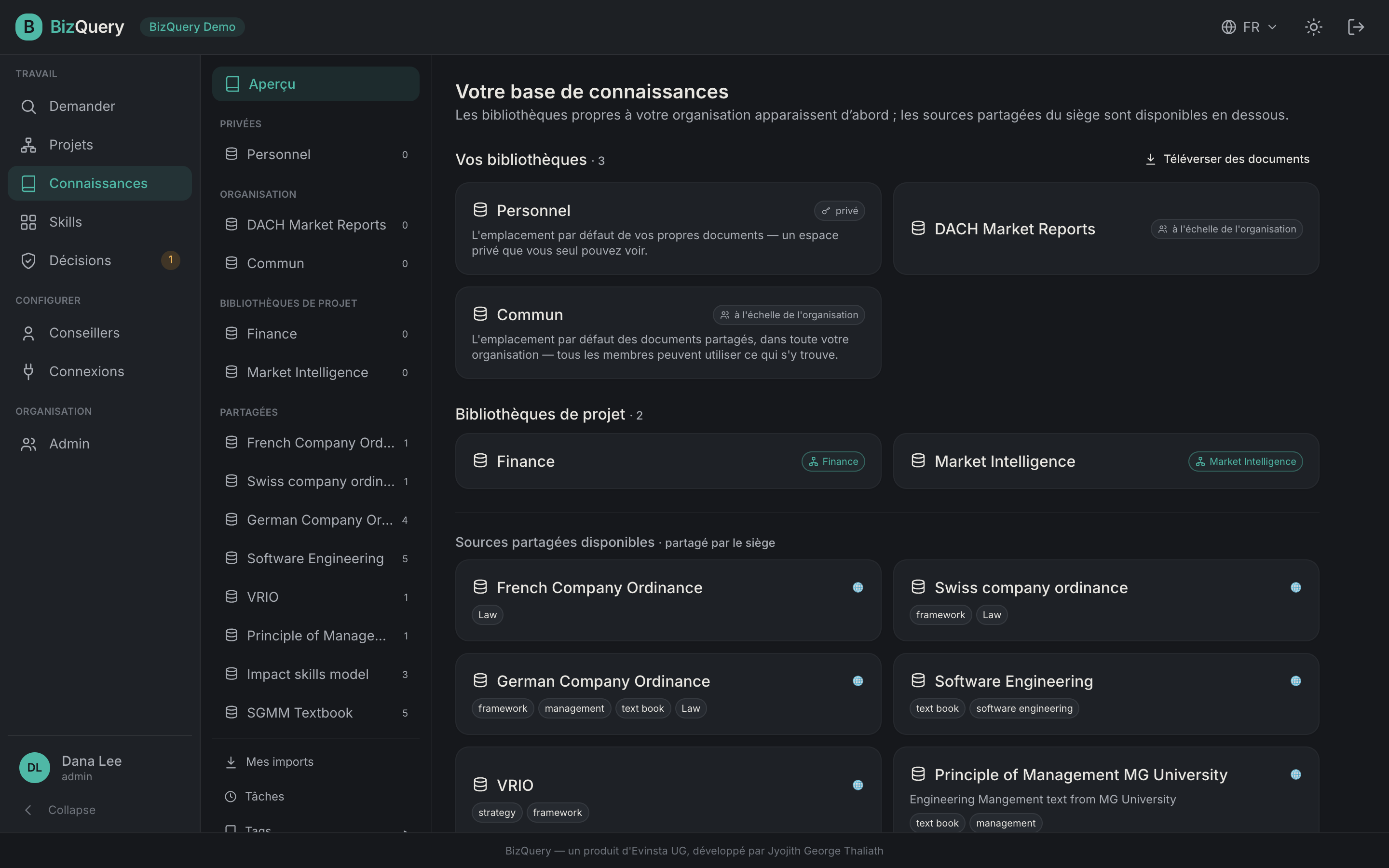Go to Projets in the sidebar
The height and width of the screenshot is (868, 1389).
coord(100,145)
